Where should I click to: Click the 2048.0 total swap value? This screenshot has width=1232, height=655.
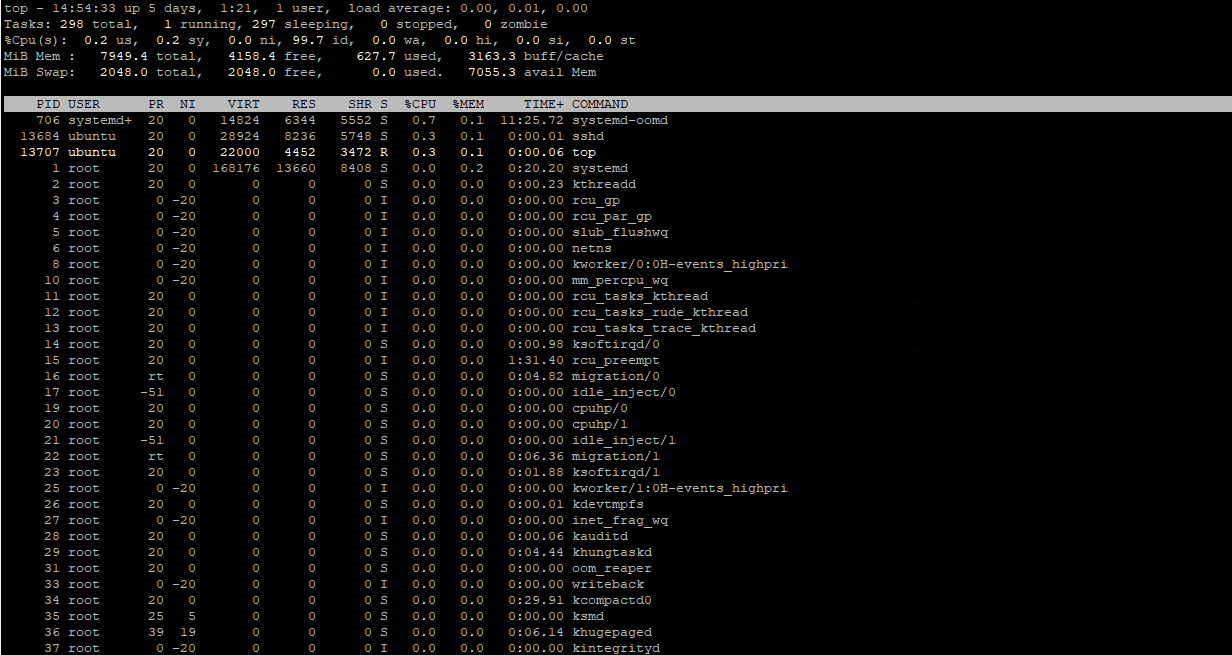124,72
